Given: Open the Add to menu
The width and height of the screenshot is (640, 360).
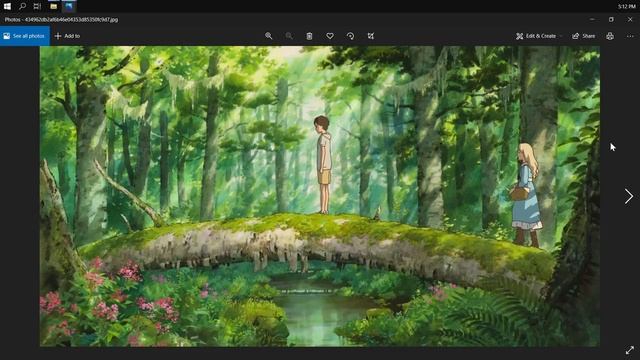Looking at the screenshot, I should pos(67,36).
